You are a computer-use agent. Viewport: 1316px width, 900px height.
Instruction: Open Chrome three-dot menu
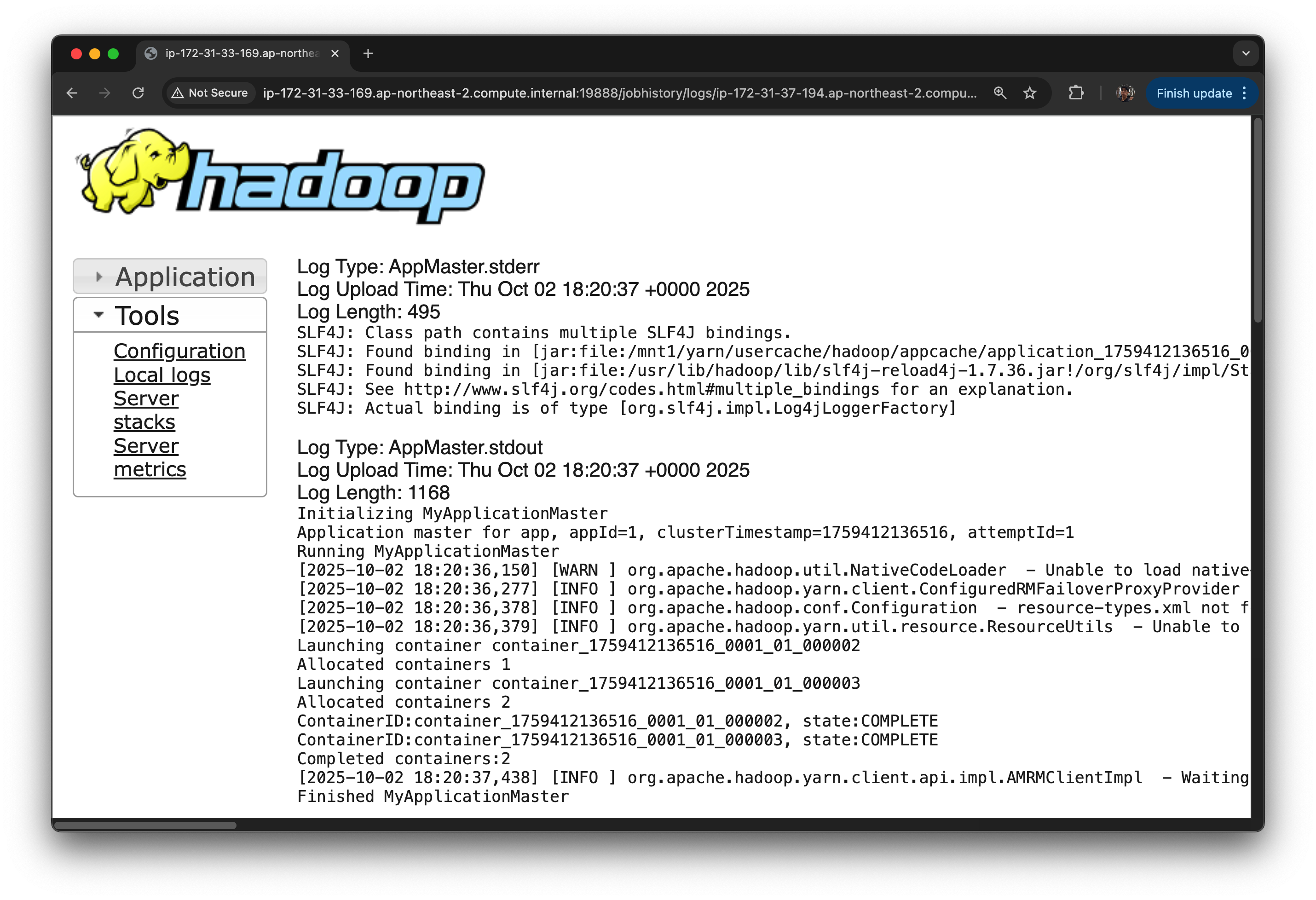click(x=1244, y=93)
